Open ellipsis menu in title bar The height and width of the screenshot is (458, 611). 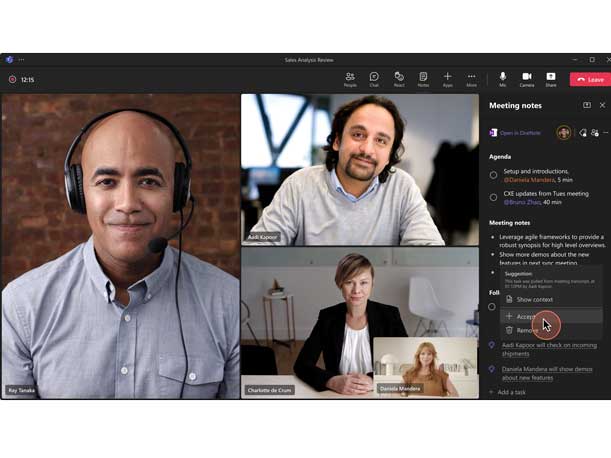coord(21,60)
